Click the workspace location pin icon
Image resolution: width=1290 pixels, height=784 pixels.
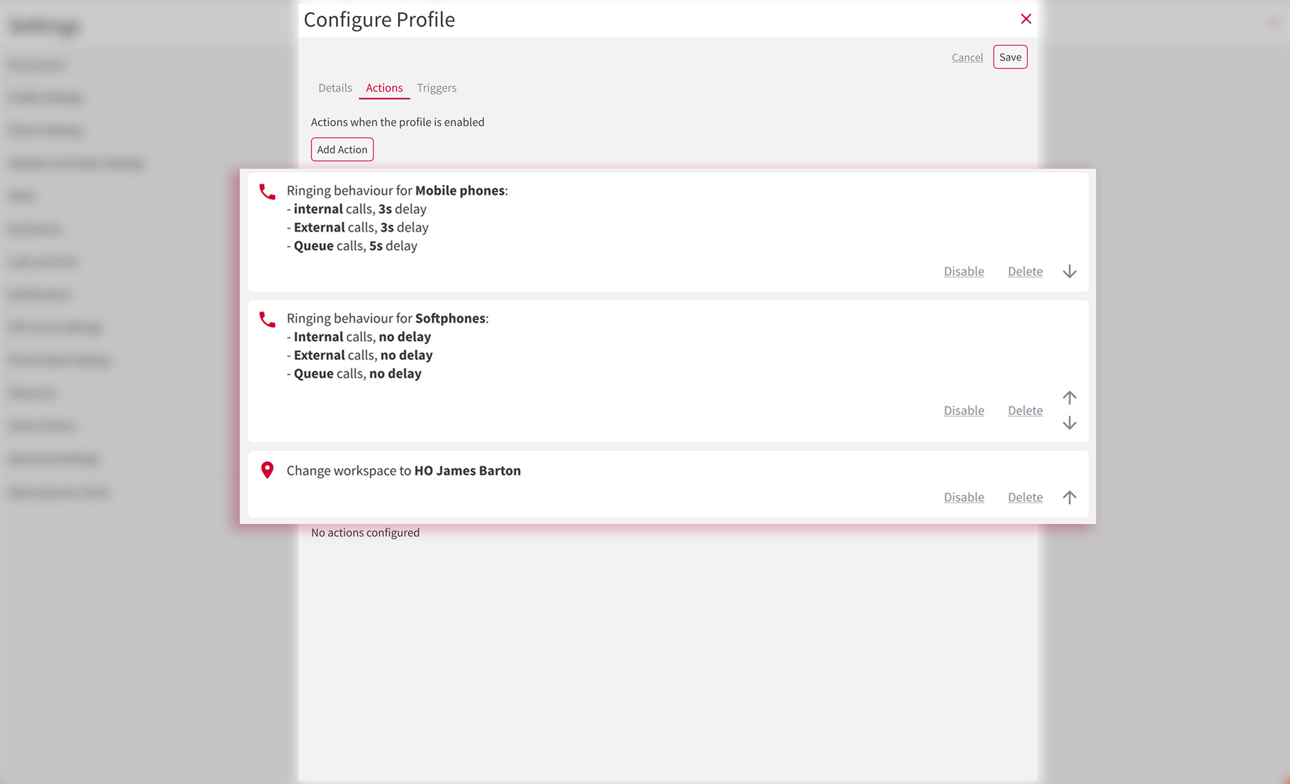[267, 470]
